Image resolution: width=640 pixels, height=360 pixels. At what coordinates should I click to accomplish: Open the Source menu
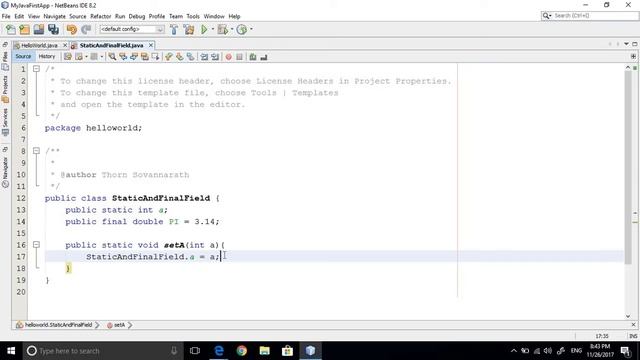tap(78, 16)
